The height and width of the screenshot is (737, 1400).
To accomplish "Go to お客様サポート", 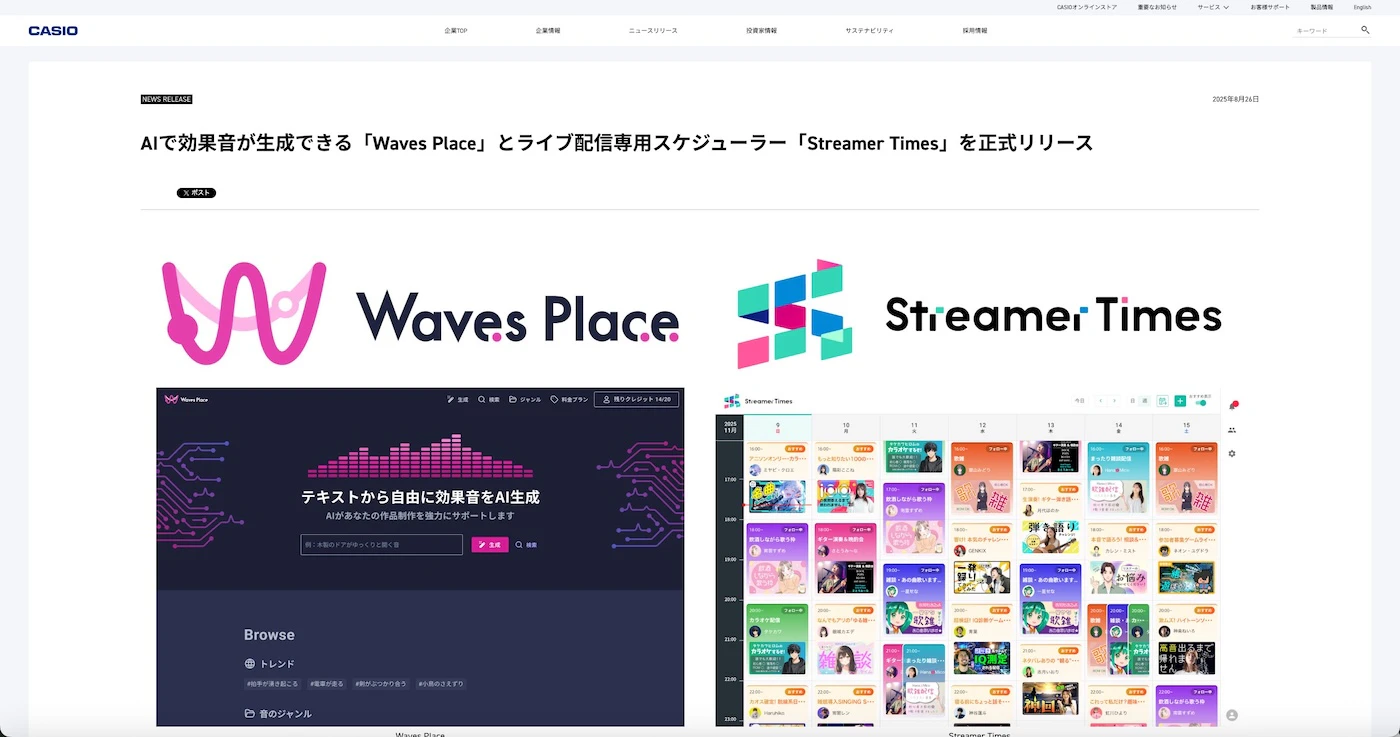I will coord(1270,7).
